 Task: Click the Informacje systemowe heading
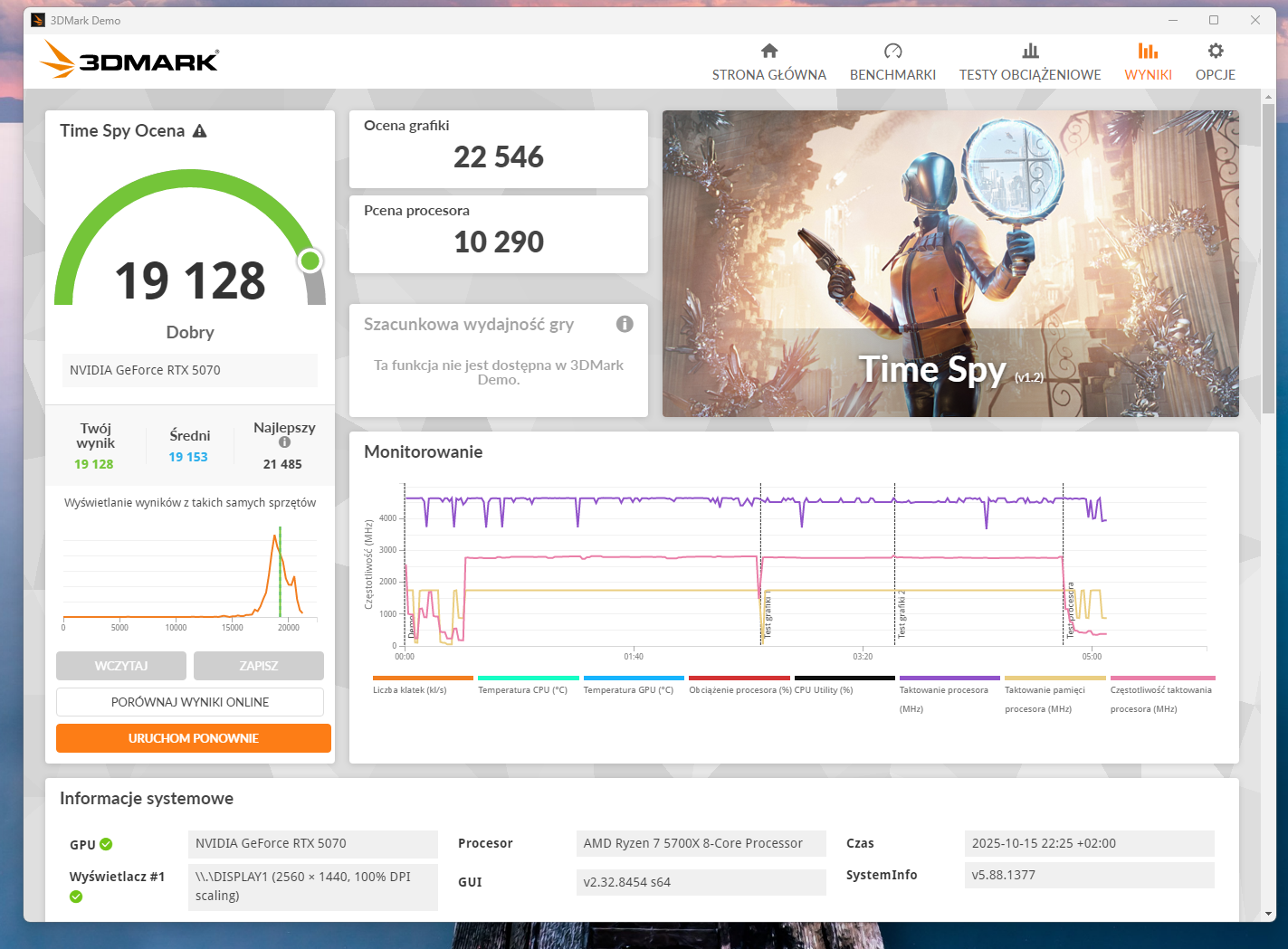coord(147,799)
